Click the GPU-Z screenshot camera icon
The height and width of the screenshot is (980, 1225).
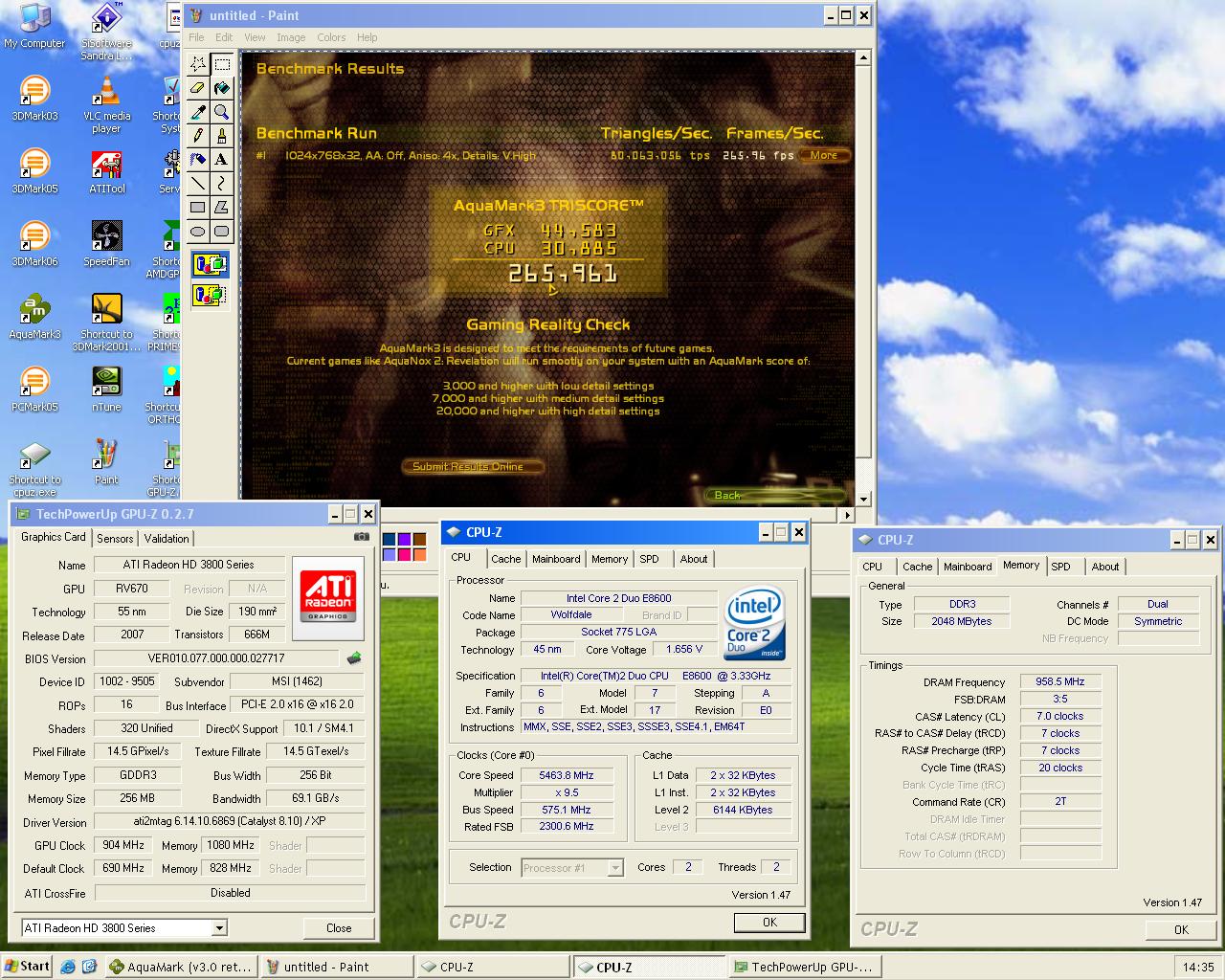(361, 537)
